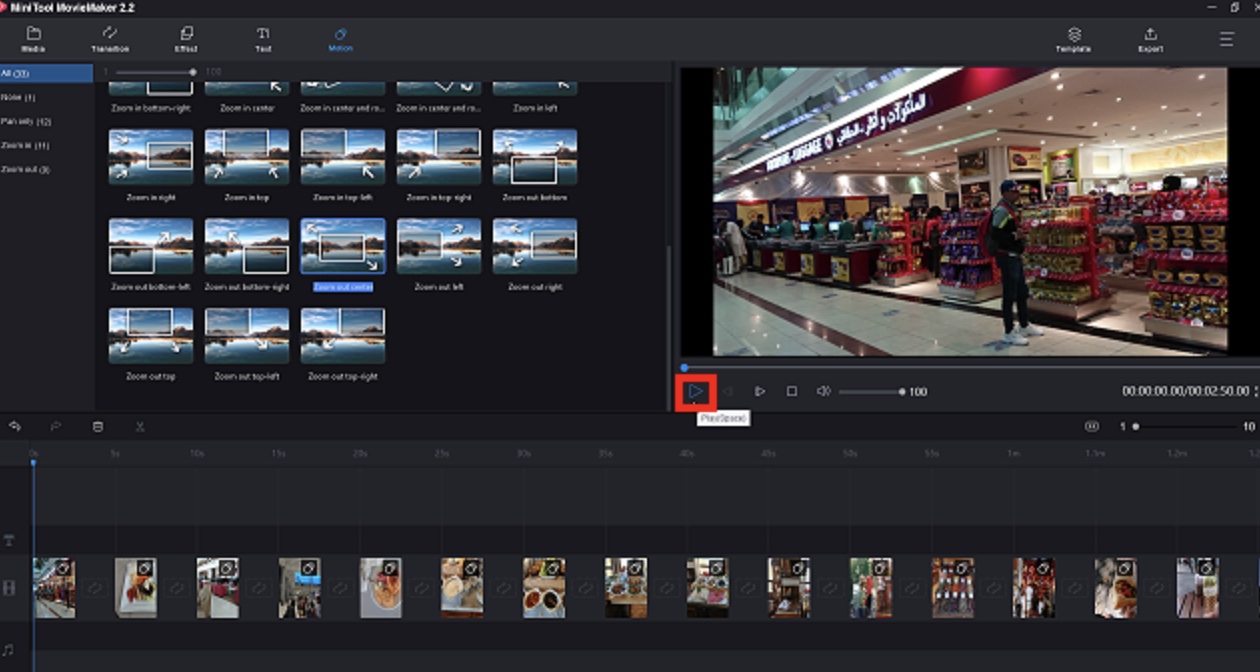1260x672 pixels.
Task: Click the Export button
Action: [x=1150, y=40]
